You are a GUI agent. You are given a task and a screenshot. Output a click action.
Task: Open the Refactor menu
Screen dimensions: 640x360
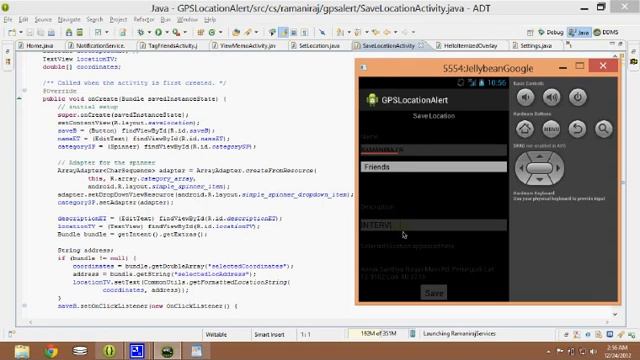[x=144, y=20]
